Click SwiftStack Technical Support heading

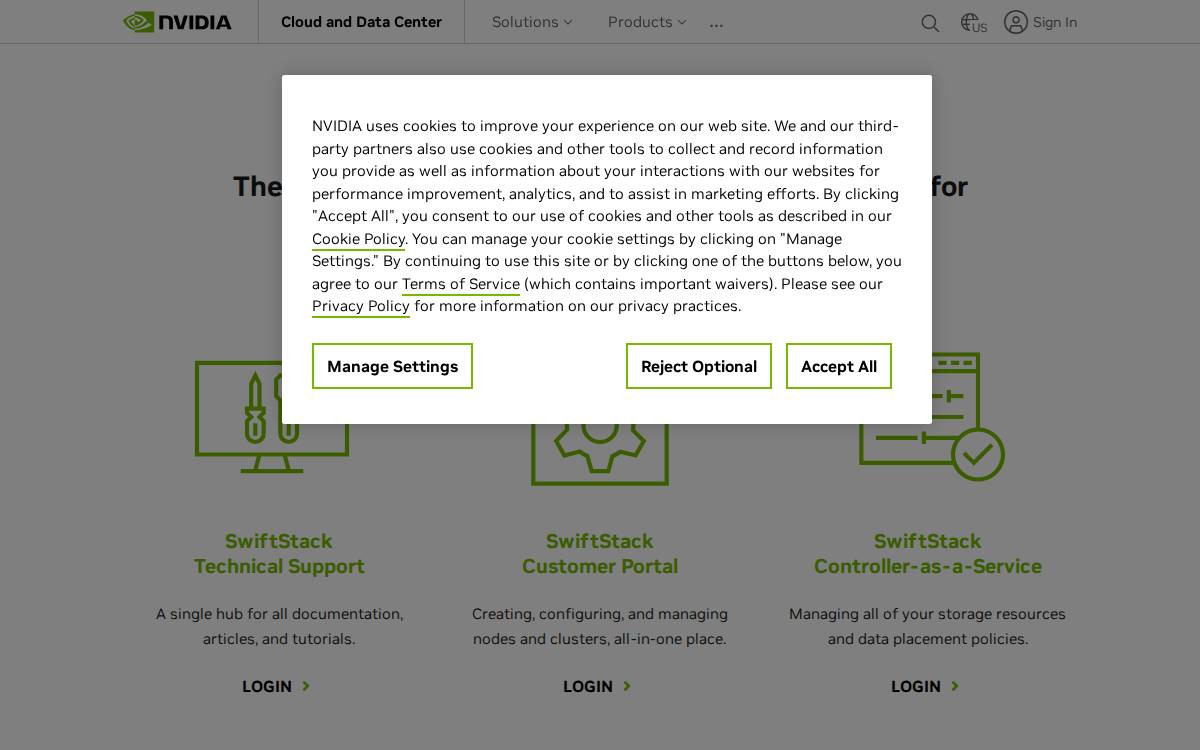pos(279,554)
